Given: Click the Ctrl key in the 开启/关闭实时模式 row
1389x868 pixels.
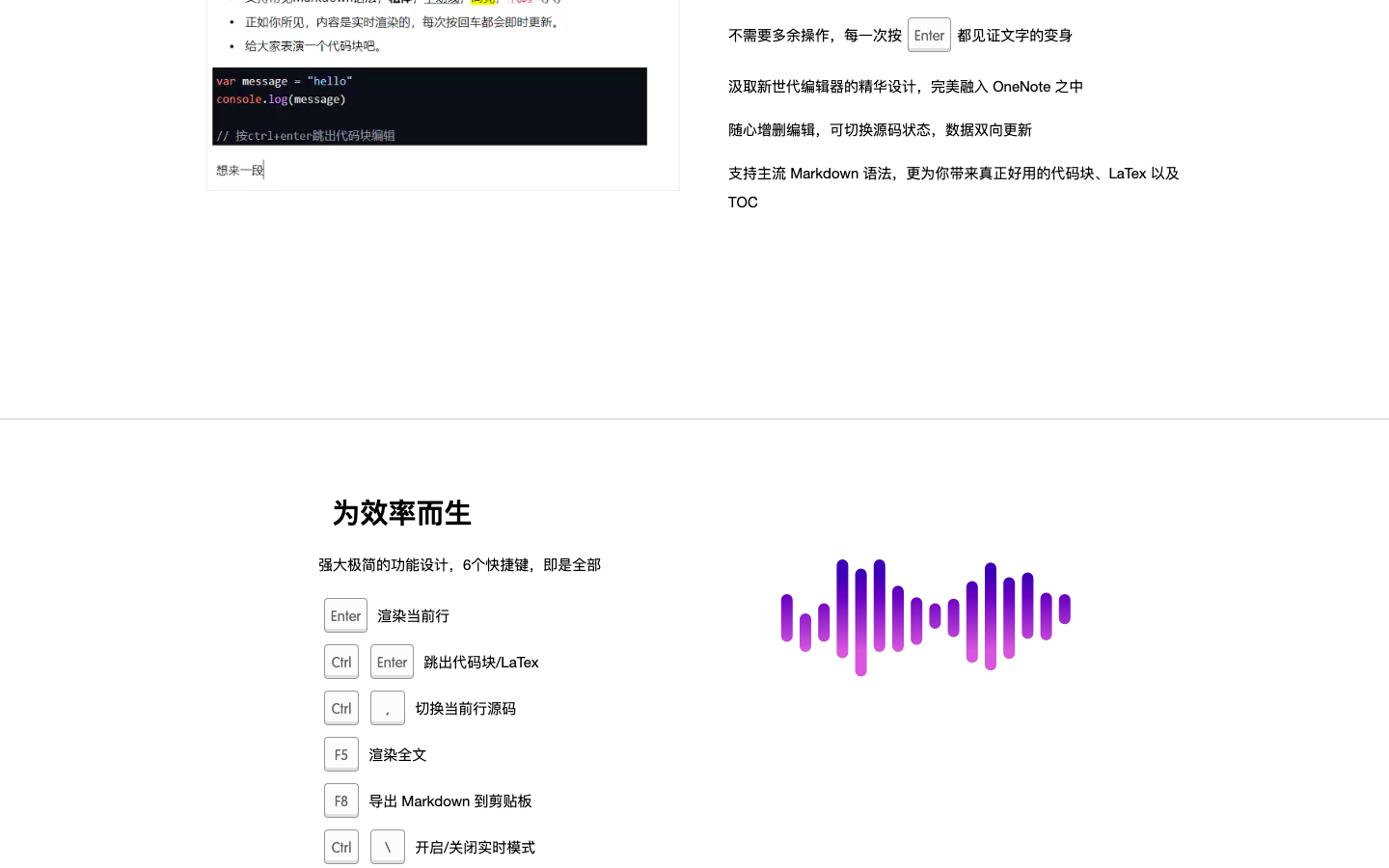Looking at the screenshot, I should click(x=341, y=848).
